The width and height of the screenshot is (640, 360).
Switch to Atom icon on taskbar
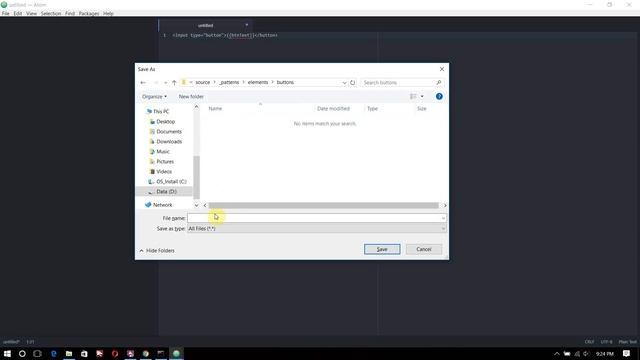coord(176,353)
